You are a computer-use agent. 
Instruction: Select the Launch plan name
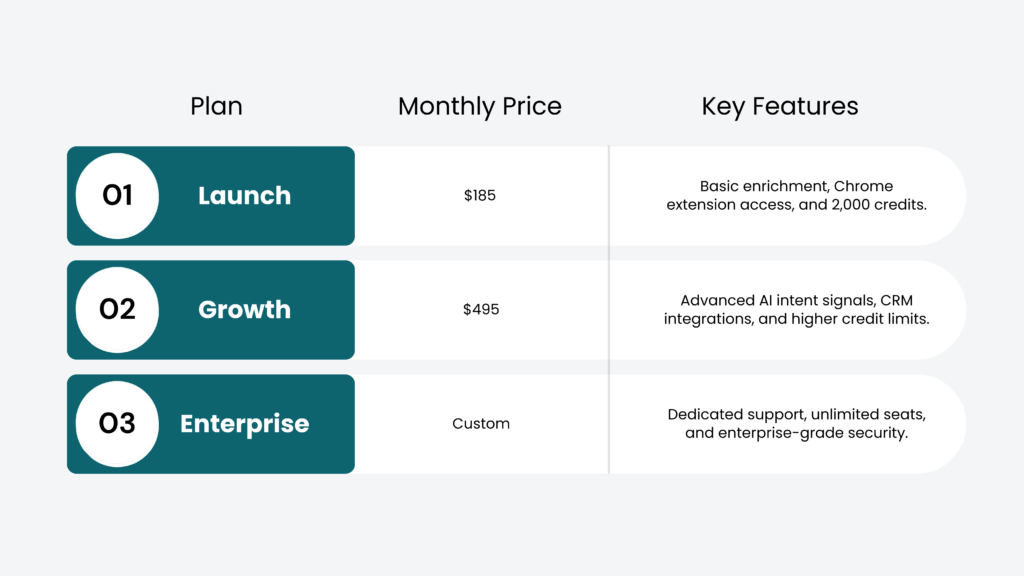[x=244, y=196]
